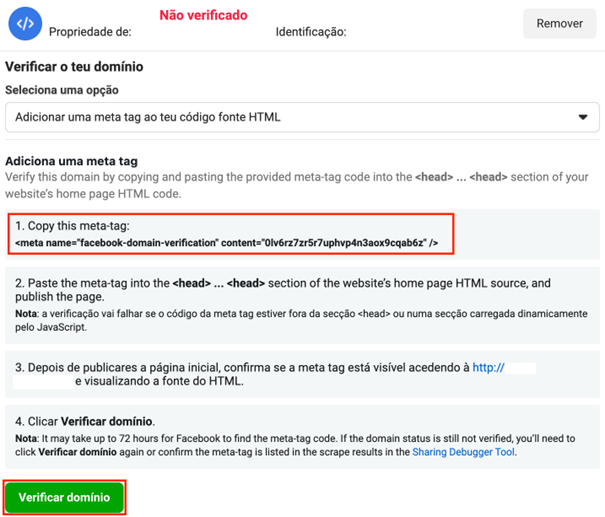Screen dimensions: 605x517
Task: Click the Adiciona uma meta tag heading
Action: coord(71,161)
